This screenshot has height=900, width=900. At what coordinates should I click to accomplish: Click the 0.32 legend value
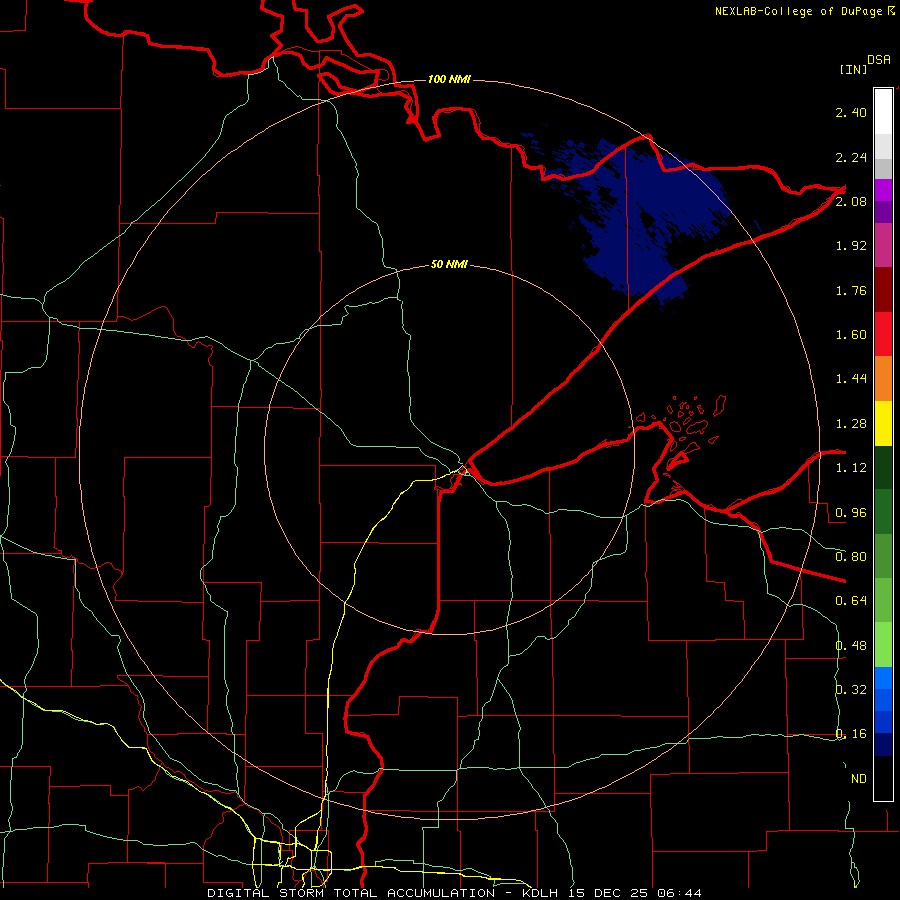coord(851,690)
